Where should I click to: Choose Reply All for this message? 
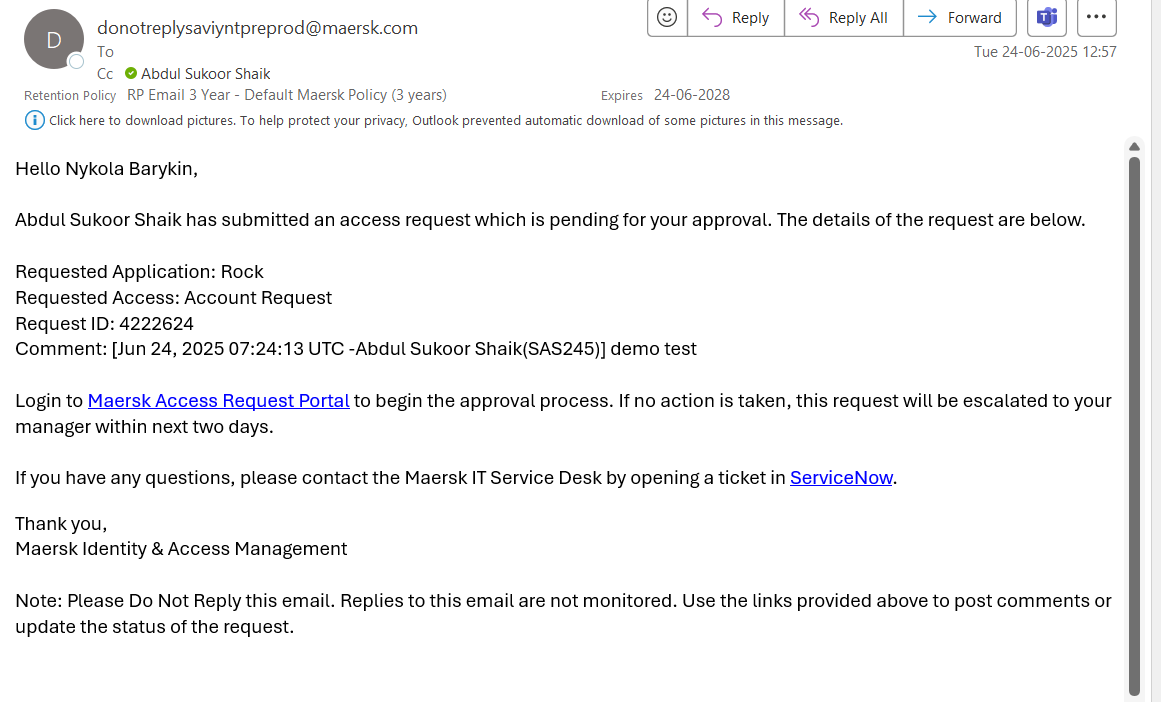coord(844,17)
